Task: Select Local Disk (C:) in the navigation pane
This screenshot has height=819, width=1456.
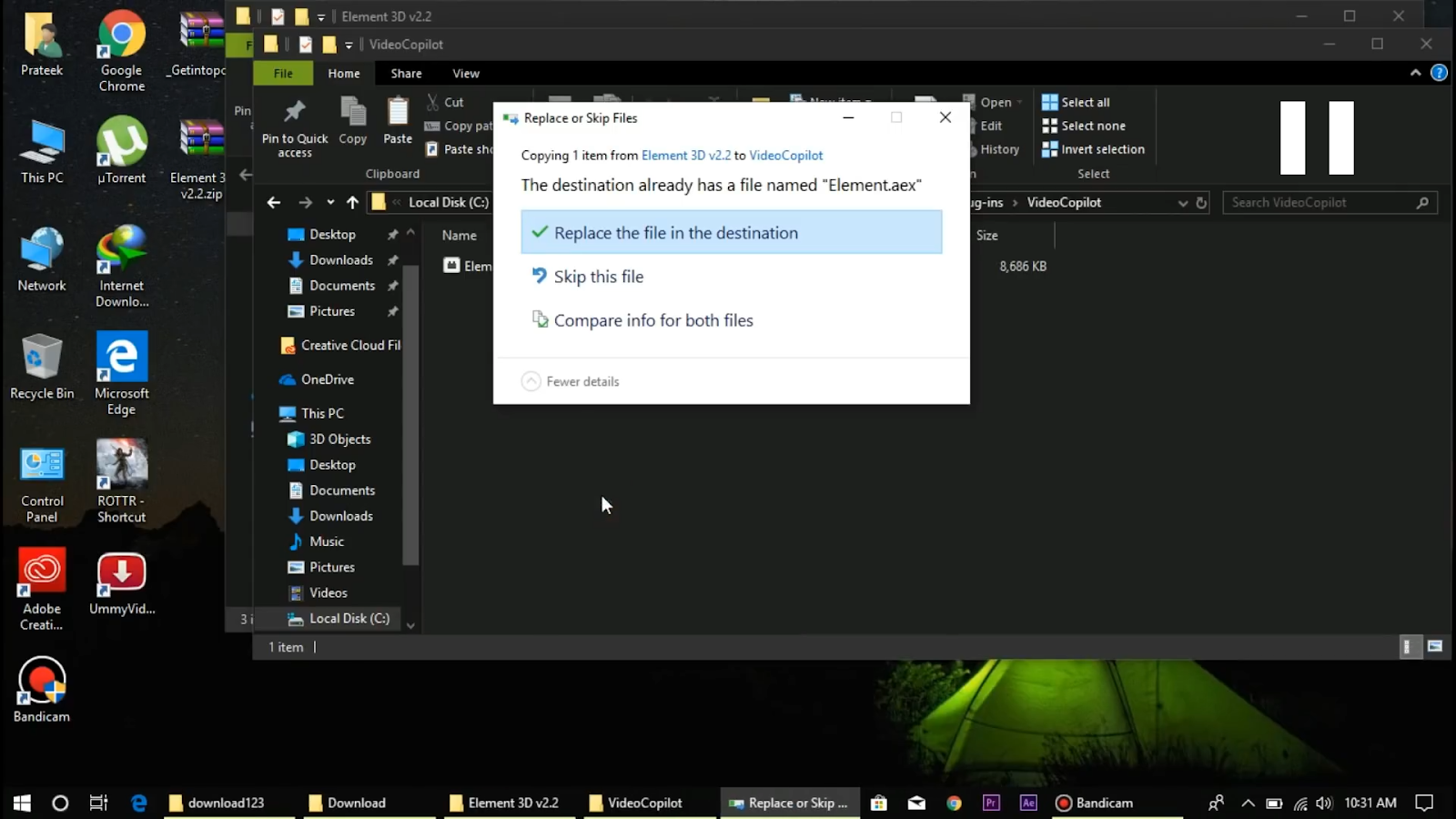Action: 339,618
